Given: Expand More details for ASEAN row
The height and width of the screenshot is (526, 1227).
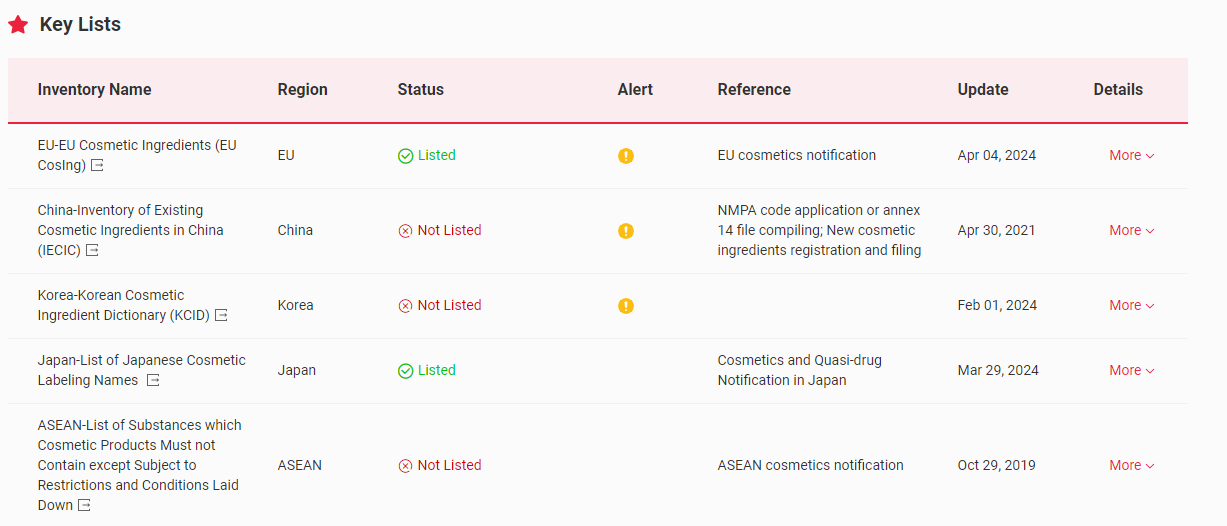Looking at the screenshot, I should point(1131,466).
